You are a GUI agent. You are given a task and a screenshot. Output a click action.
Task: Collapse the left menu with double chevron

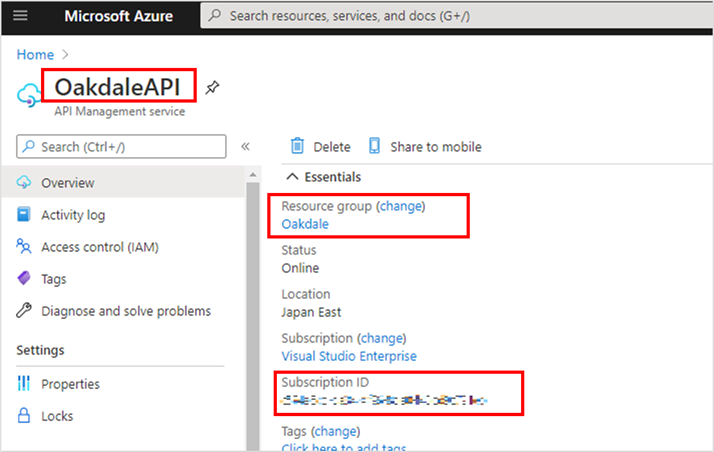(245, 147)
